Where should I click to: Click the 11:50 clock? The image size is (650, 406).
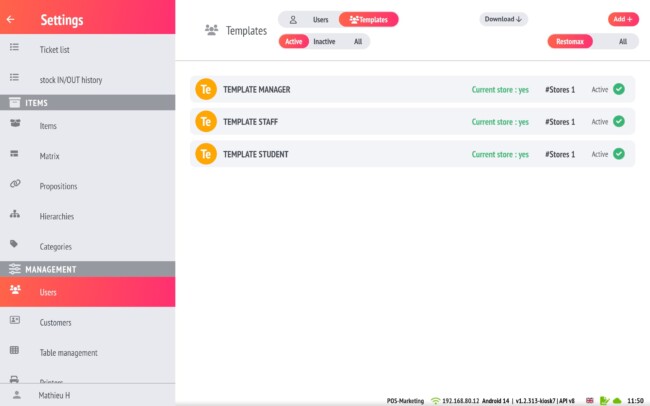(635, 401)
